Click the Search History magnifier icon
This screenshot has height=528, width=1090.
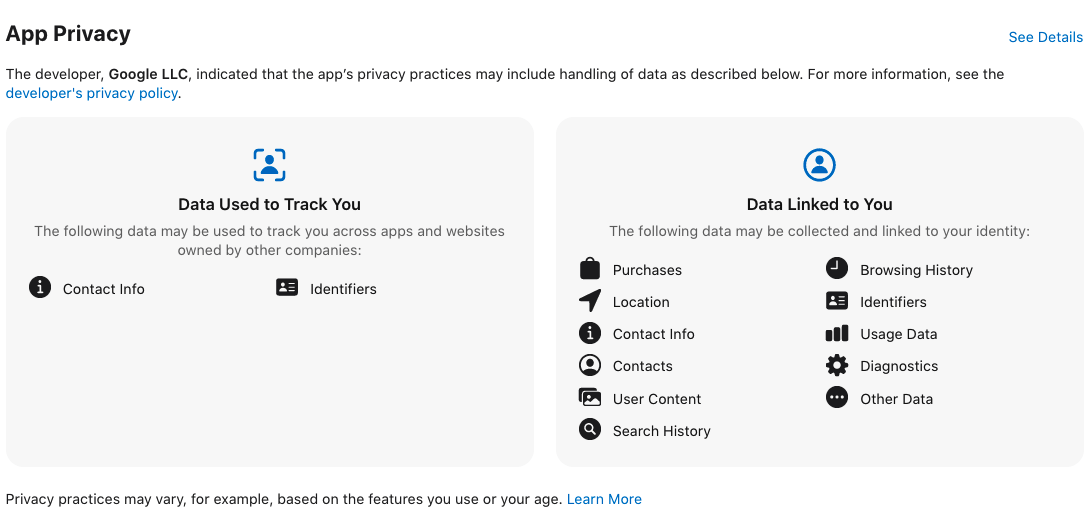pyautogui.click(x=589, y=429)
